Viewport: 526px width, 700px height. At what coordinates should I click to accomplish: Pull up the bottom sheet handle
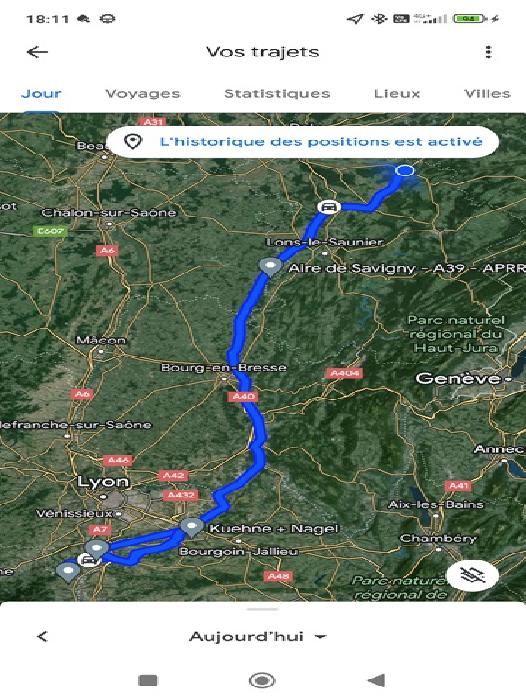[263, 609]
